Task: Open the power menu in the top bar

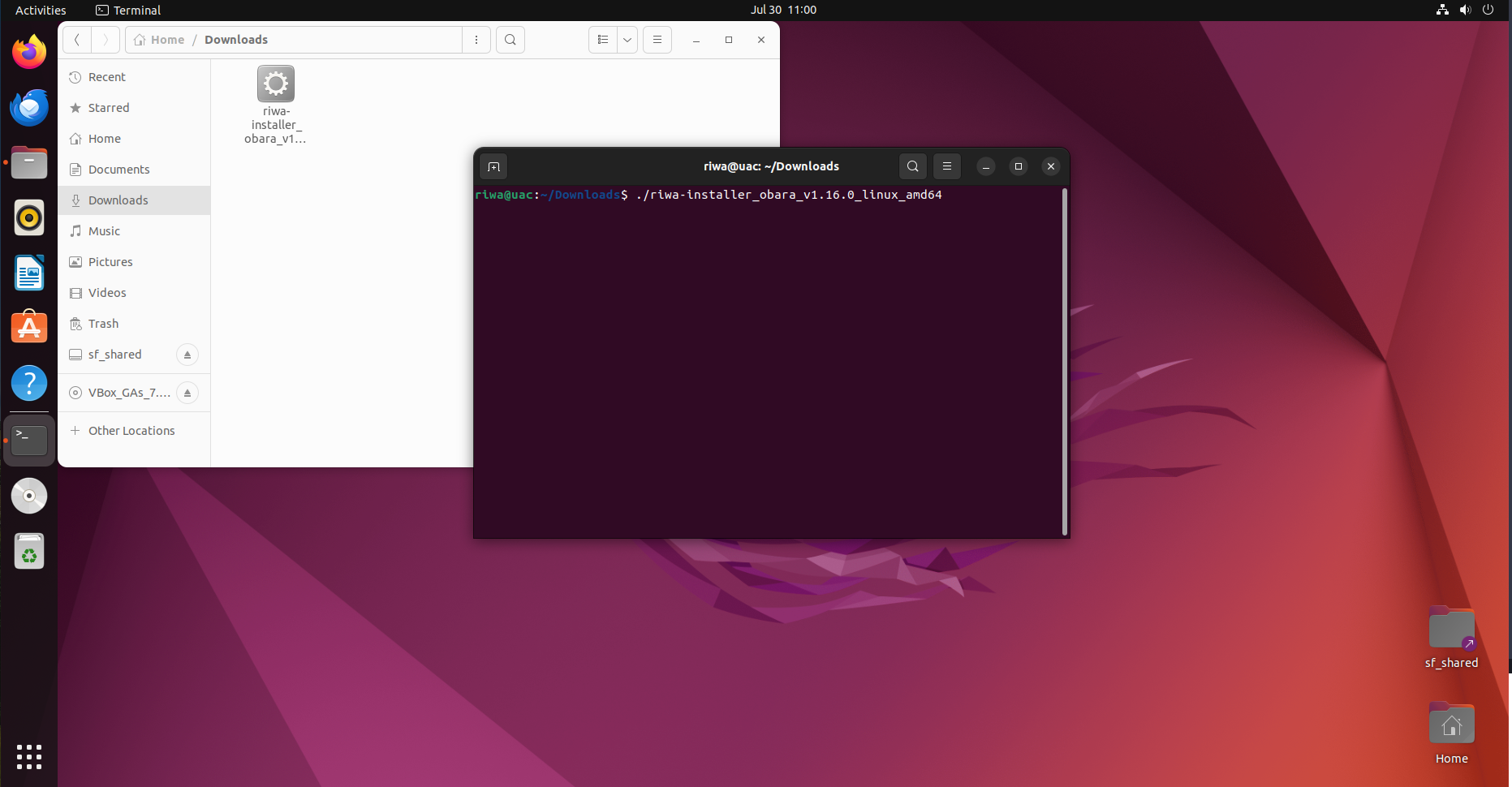Action: point(1488,10)
